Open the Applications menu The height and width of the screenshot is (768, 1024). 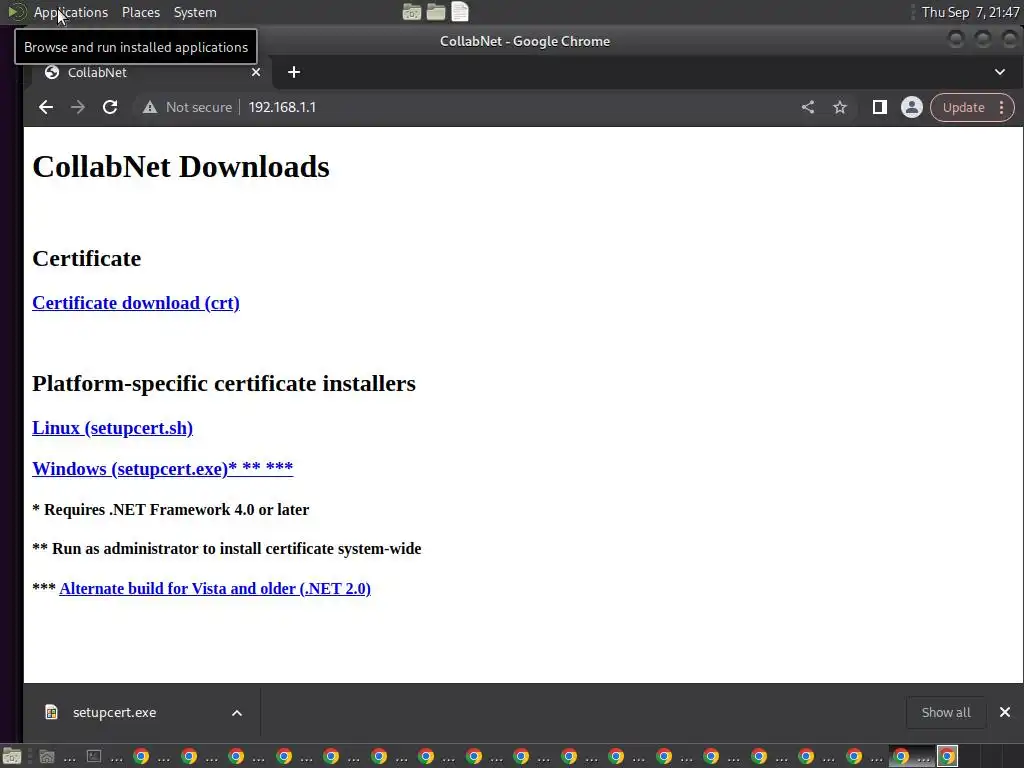click(x=71, y=12)
